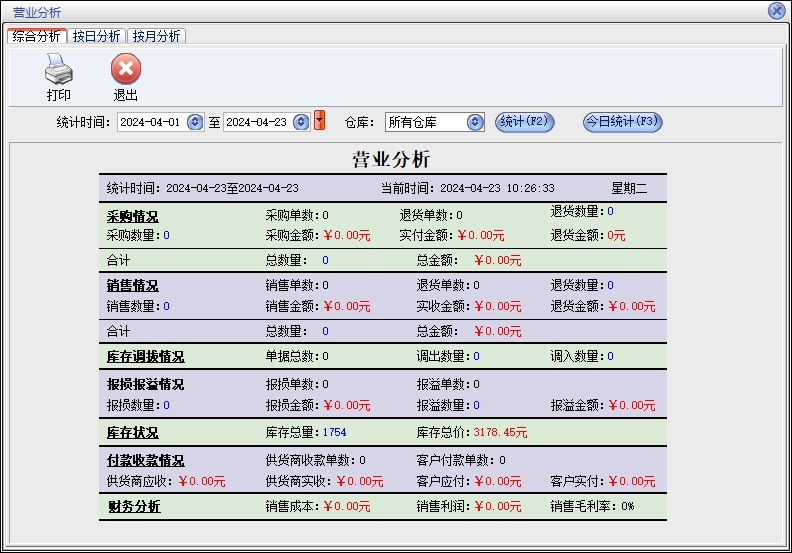Click the 今日统计(F3) button

[x=622, y=122]
